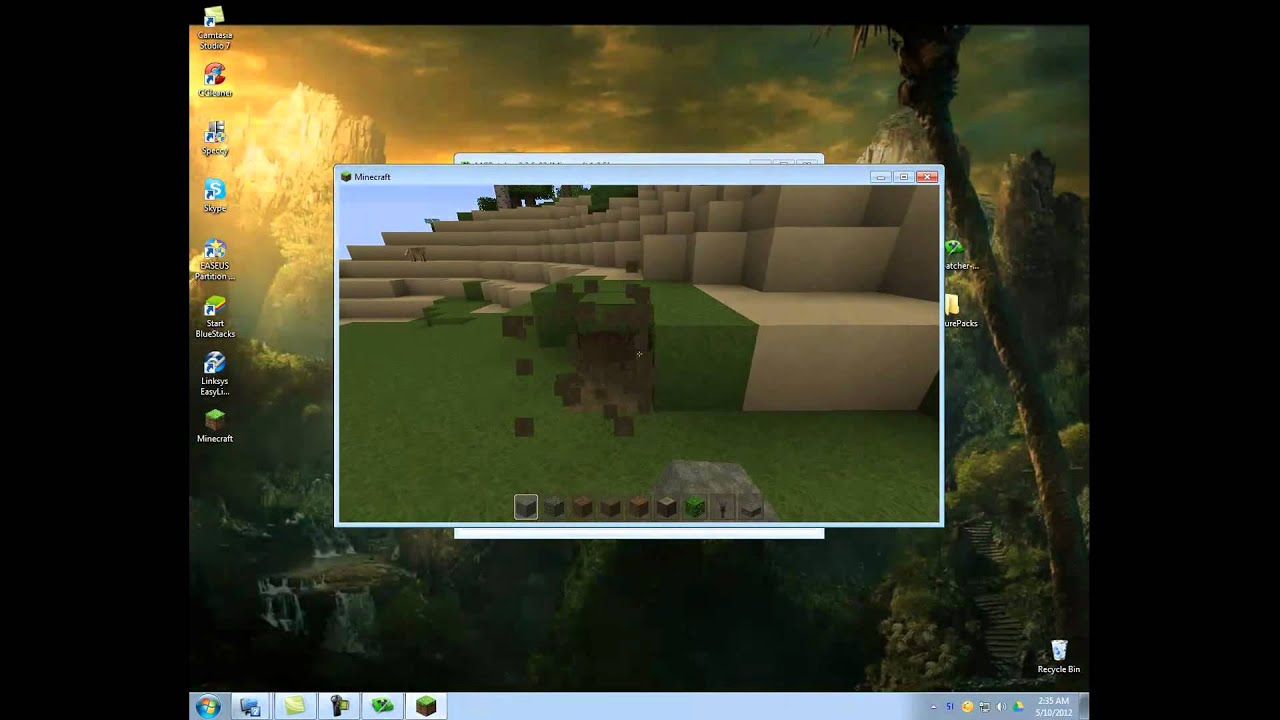
Task: Open Camtasia Studio 7 desktop shortcut
Action: click(214, 29)
